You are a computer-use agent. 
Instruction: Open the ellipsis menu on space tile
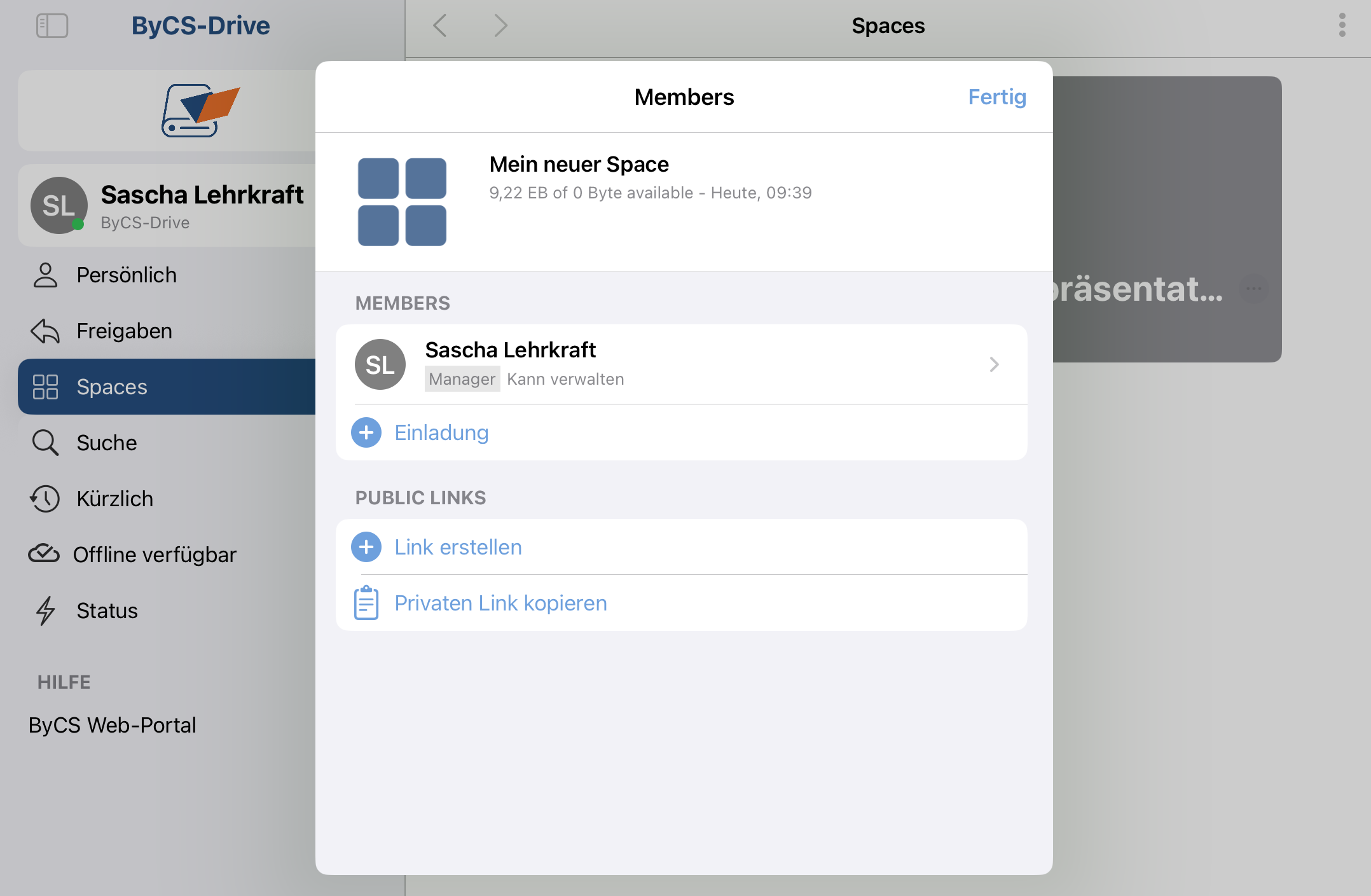click(1253, 289)
